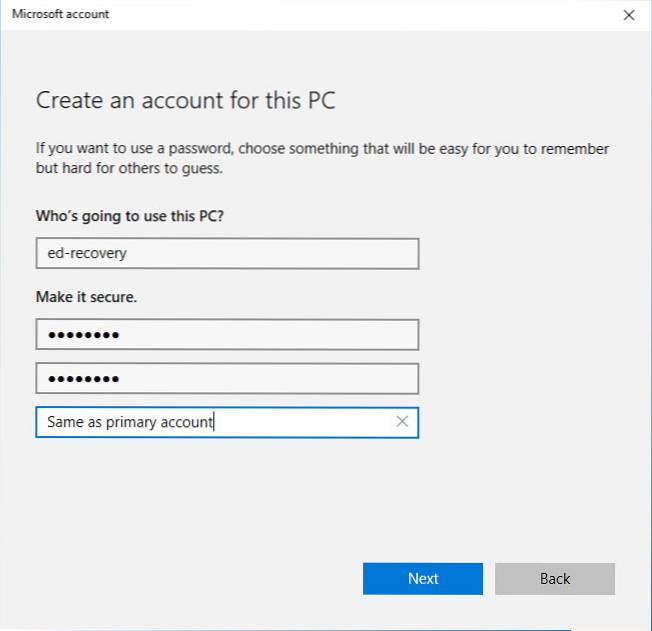Click the "but hard for others to guess." line

point(129,169)
